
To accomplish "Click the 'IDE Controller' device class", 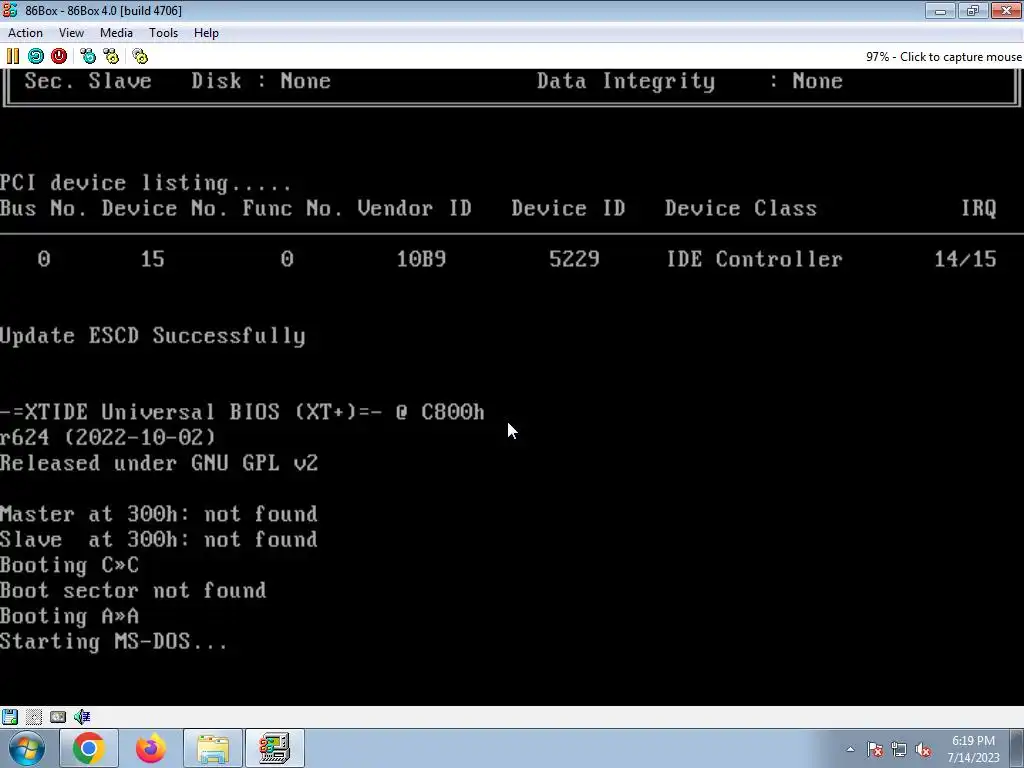I will point(754,259).
